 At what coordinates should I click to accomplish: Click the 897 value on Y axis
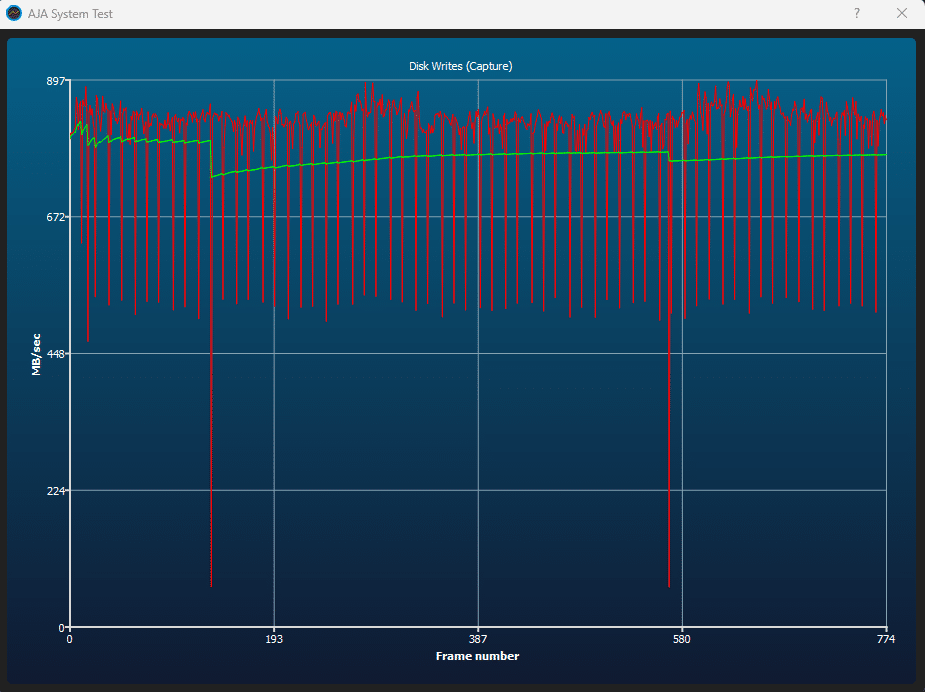point(55,81)
